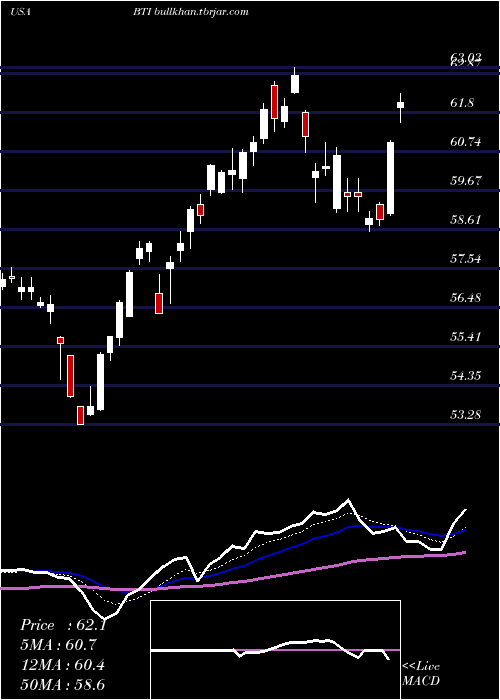Select the 57.54 price level label

[466, 258]
